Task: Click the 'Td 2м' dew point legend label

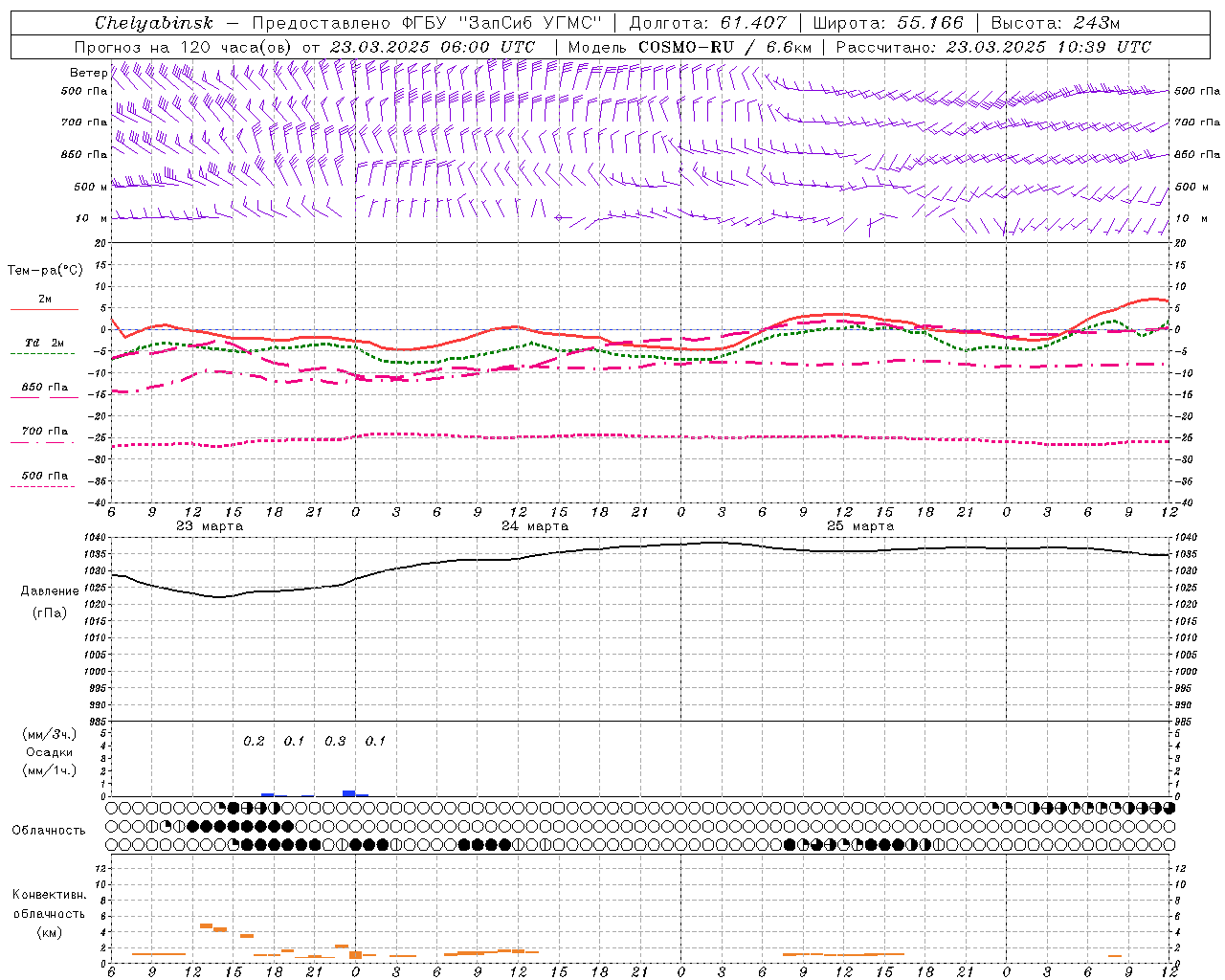Action: pyautogui.click(x=44, y=343)
